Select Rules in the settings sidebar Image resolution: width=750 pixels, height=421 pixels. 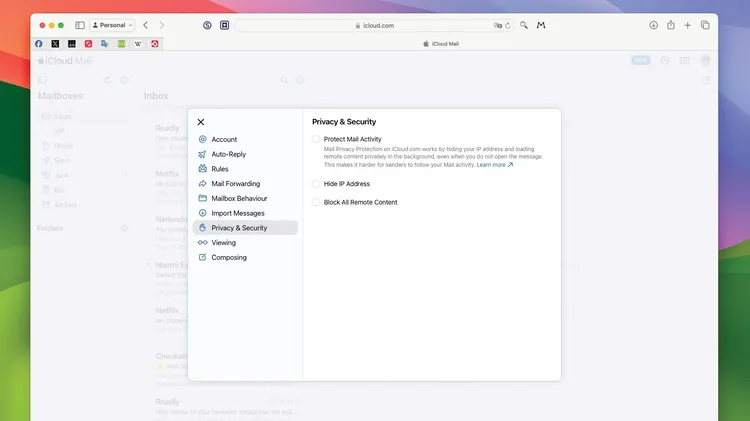tap(245, 169)
